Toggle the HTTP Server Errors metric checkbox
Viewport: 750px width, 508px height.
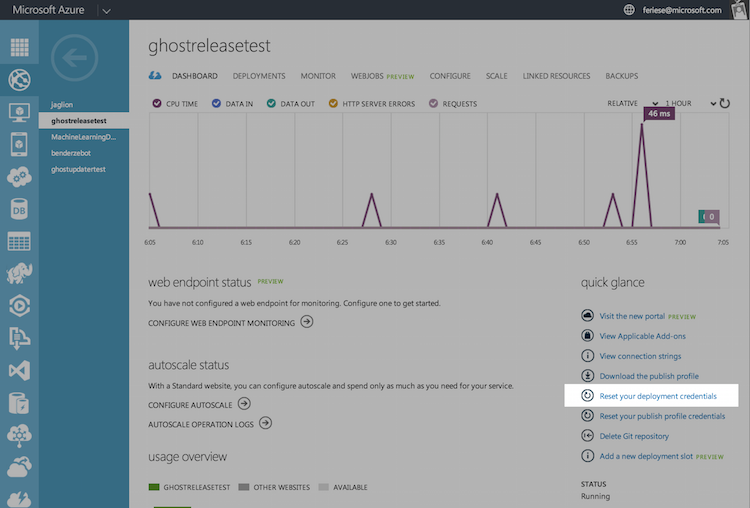333,103
